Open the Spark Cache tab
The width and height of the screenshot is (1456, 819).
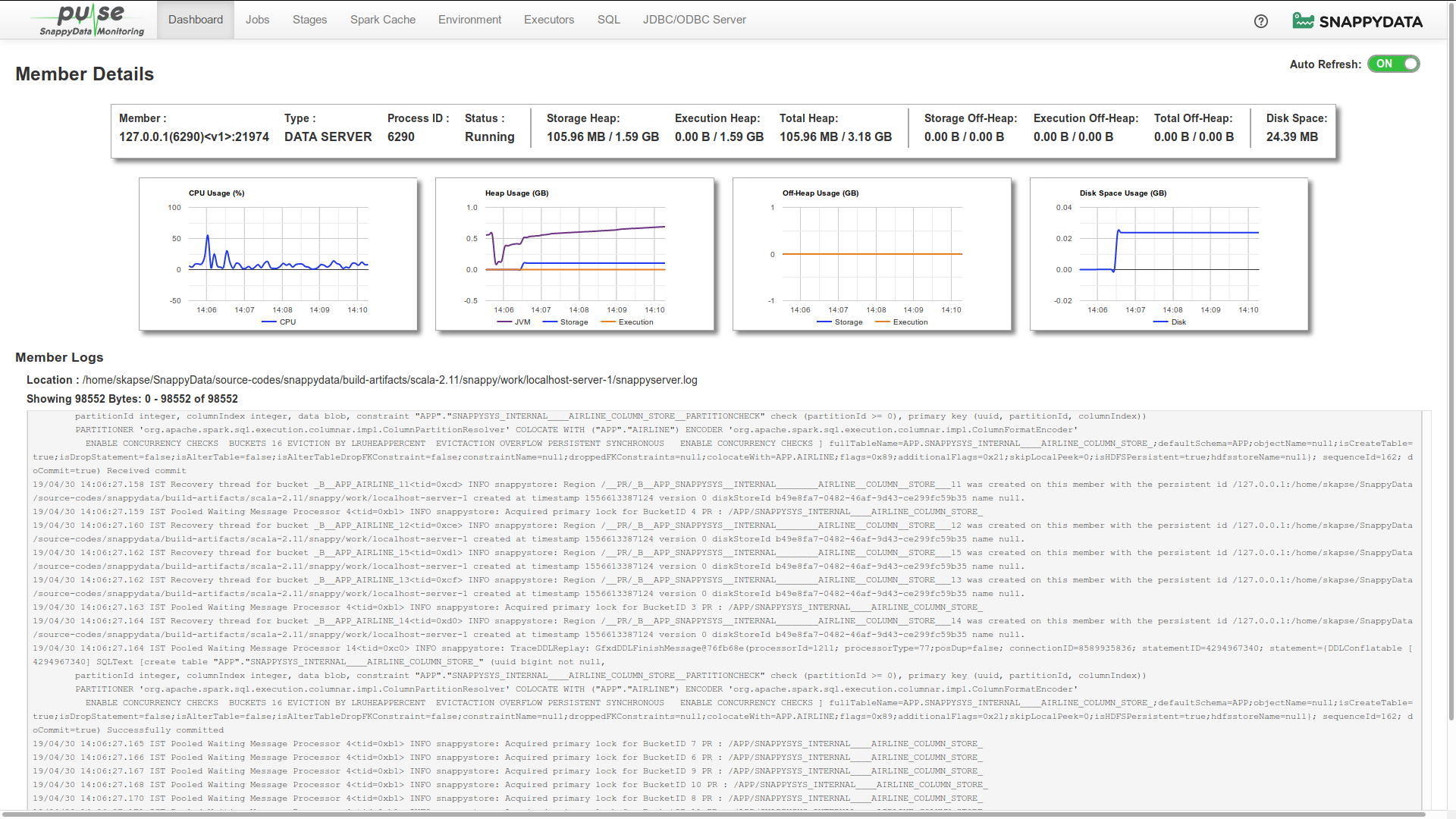point(383,20)
